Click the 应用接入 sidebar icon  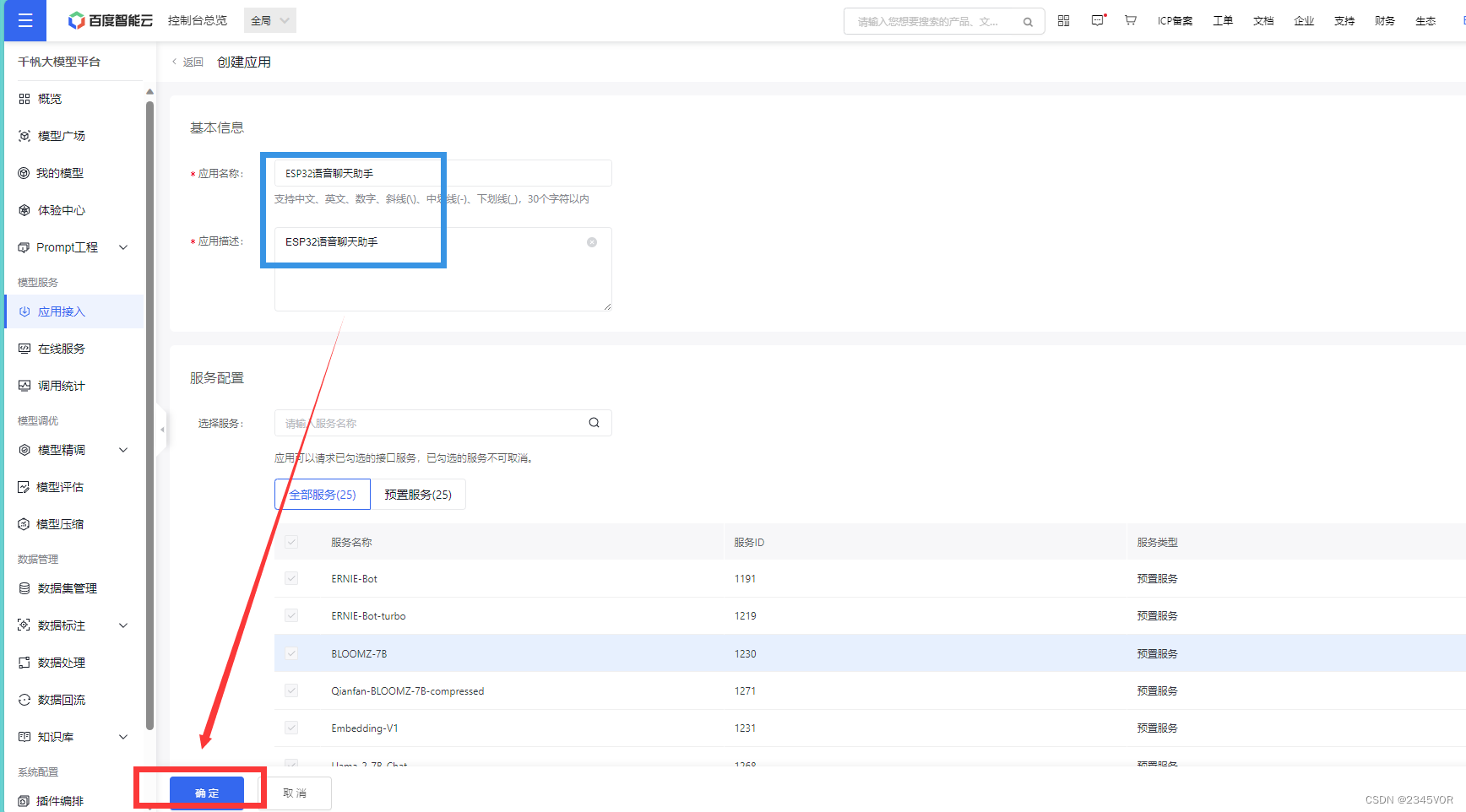[x=24, y=311]
